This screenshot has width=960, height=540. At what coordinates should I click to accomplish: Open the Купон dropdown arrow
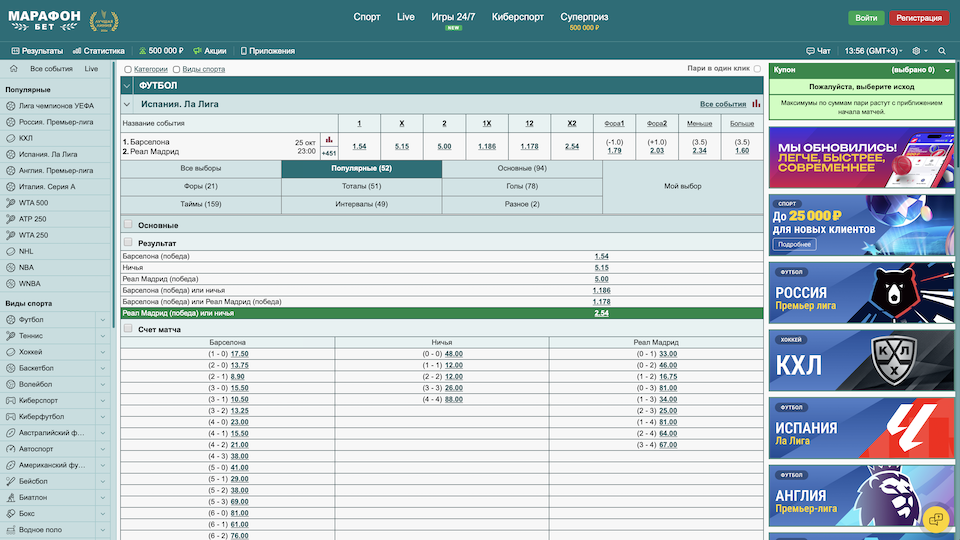coord(947,70)
